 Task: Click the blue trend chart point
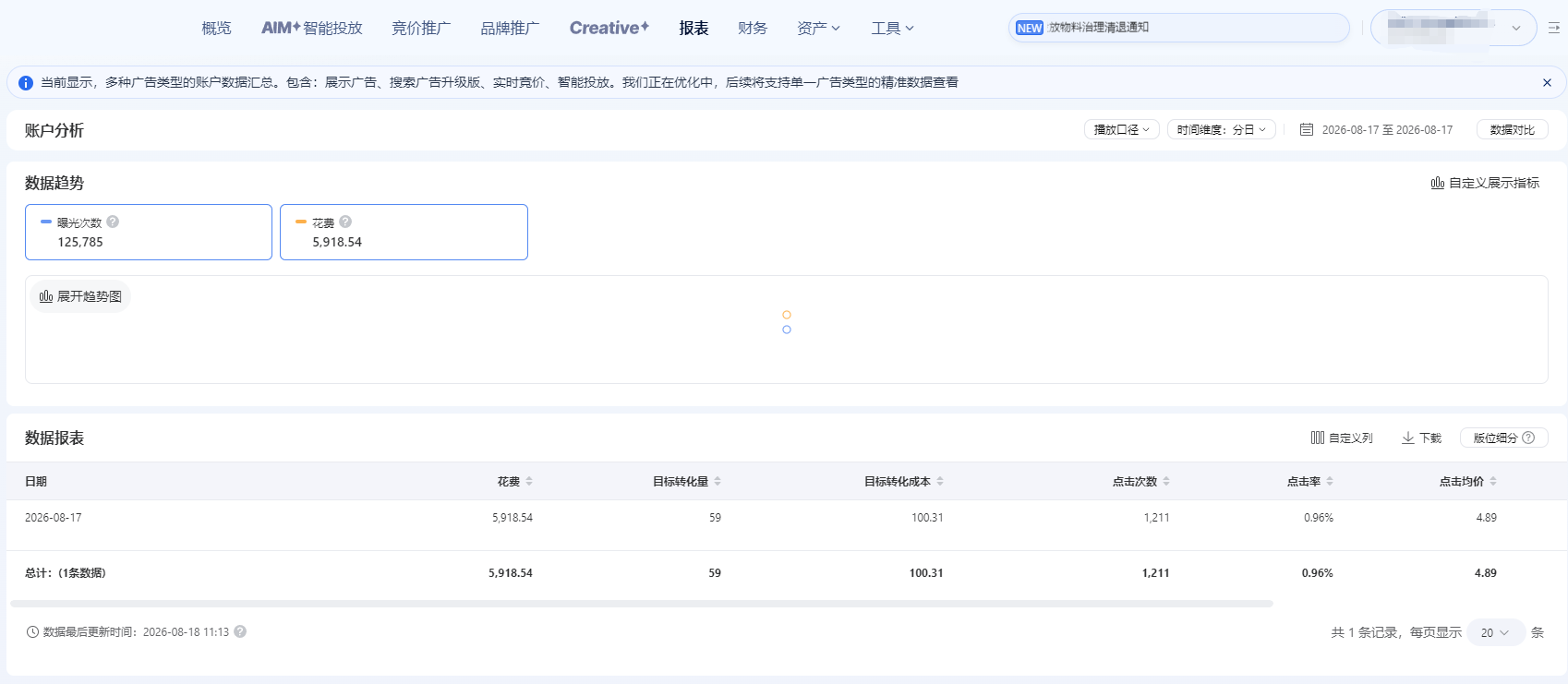pyautogui.click(x=787, y=330)
